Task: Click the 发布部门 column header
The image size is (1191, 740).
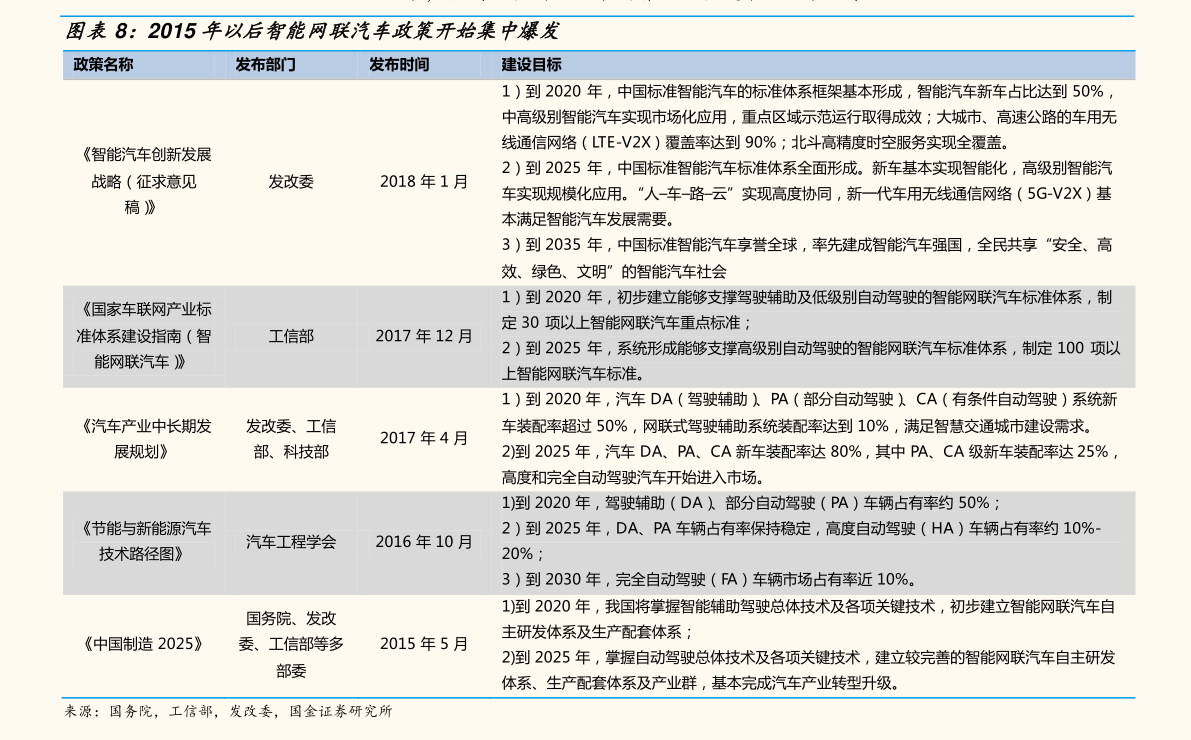Action: 265,65
